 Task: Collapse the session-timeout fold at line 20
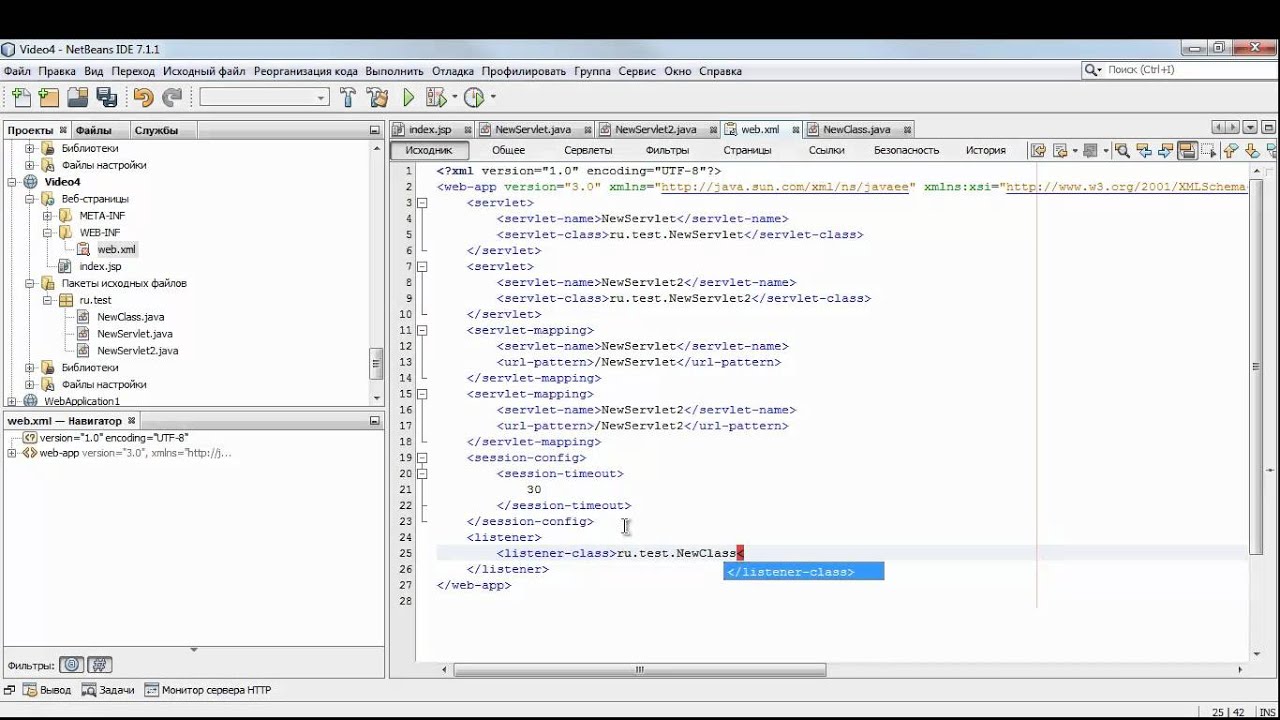coord(423,474)
